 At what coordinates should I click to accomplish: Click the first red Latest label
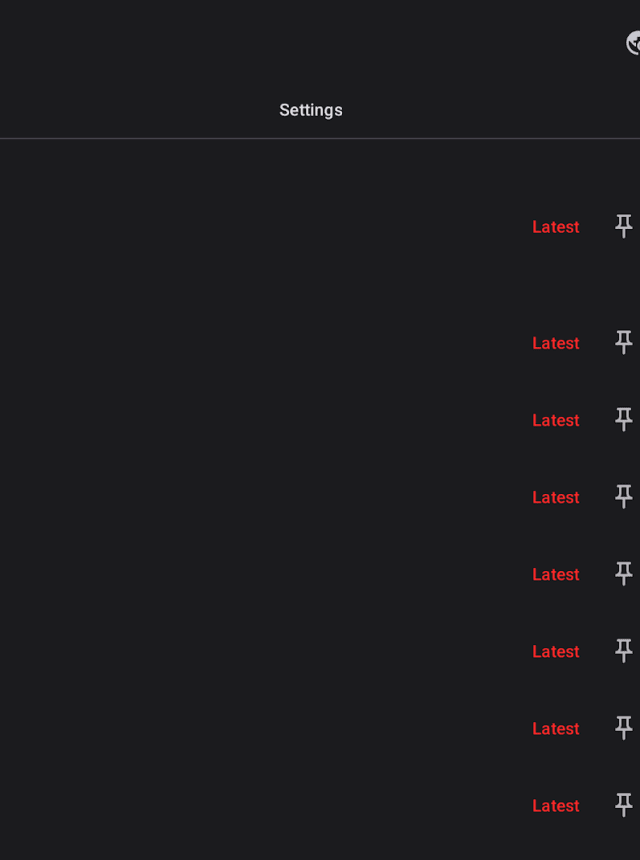click(x=555, y=227)
